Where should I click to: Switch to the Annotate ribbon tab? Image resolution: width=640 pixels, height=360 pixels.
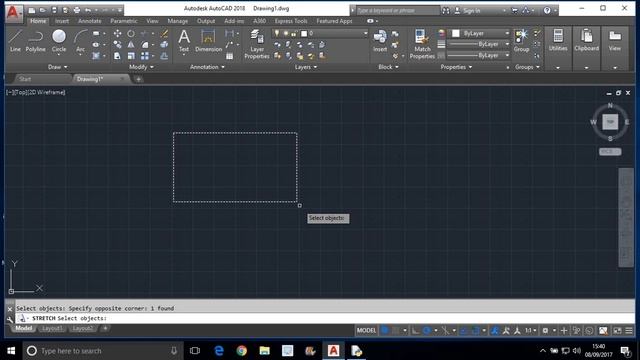[89, 21]
